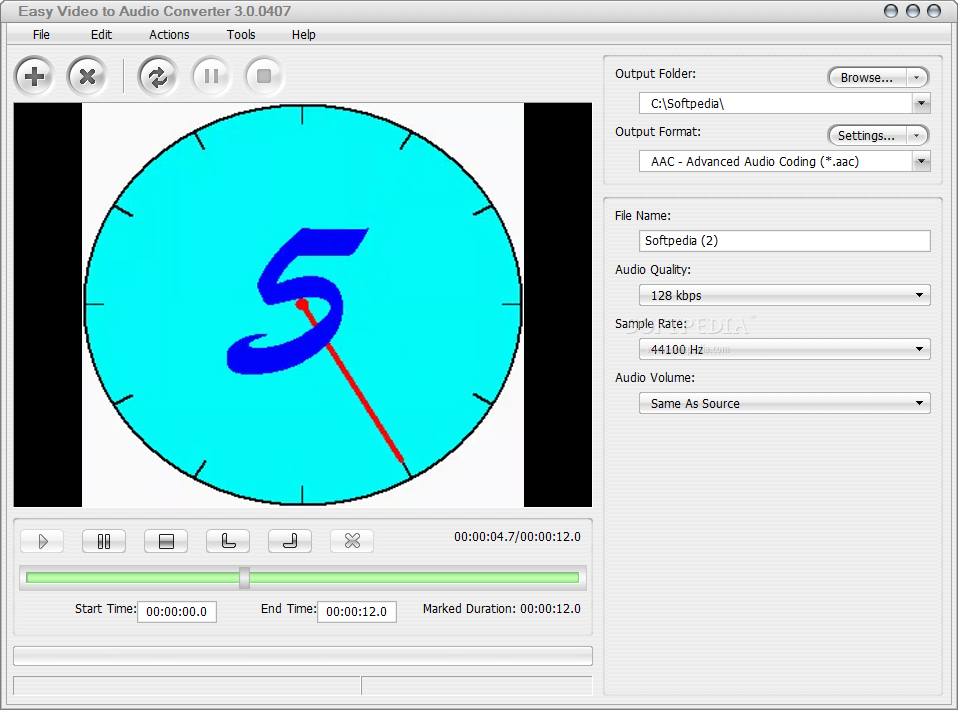Click the Marked Duration 00:00:12.0 text
The width and height of the screenshot is (958, 710).
(502, 609)
